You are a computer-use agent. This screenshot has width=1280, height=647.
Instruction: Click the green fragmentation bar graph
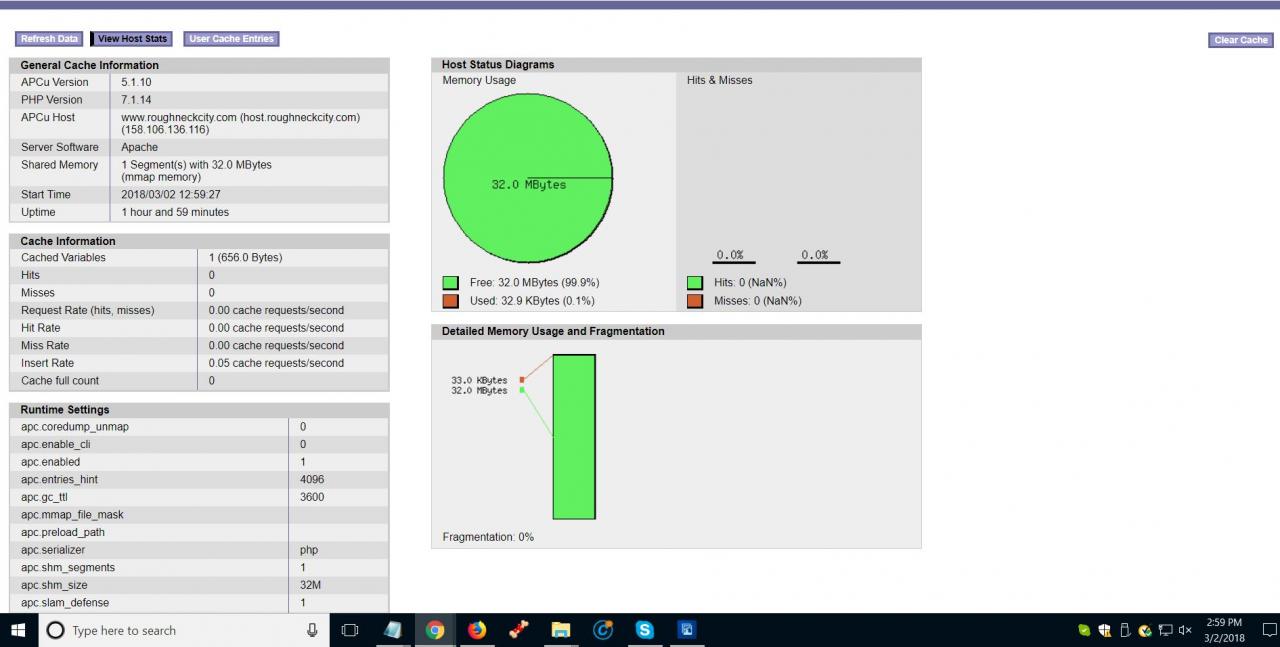coord(574,437)
